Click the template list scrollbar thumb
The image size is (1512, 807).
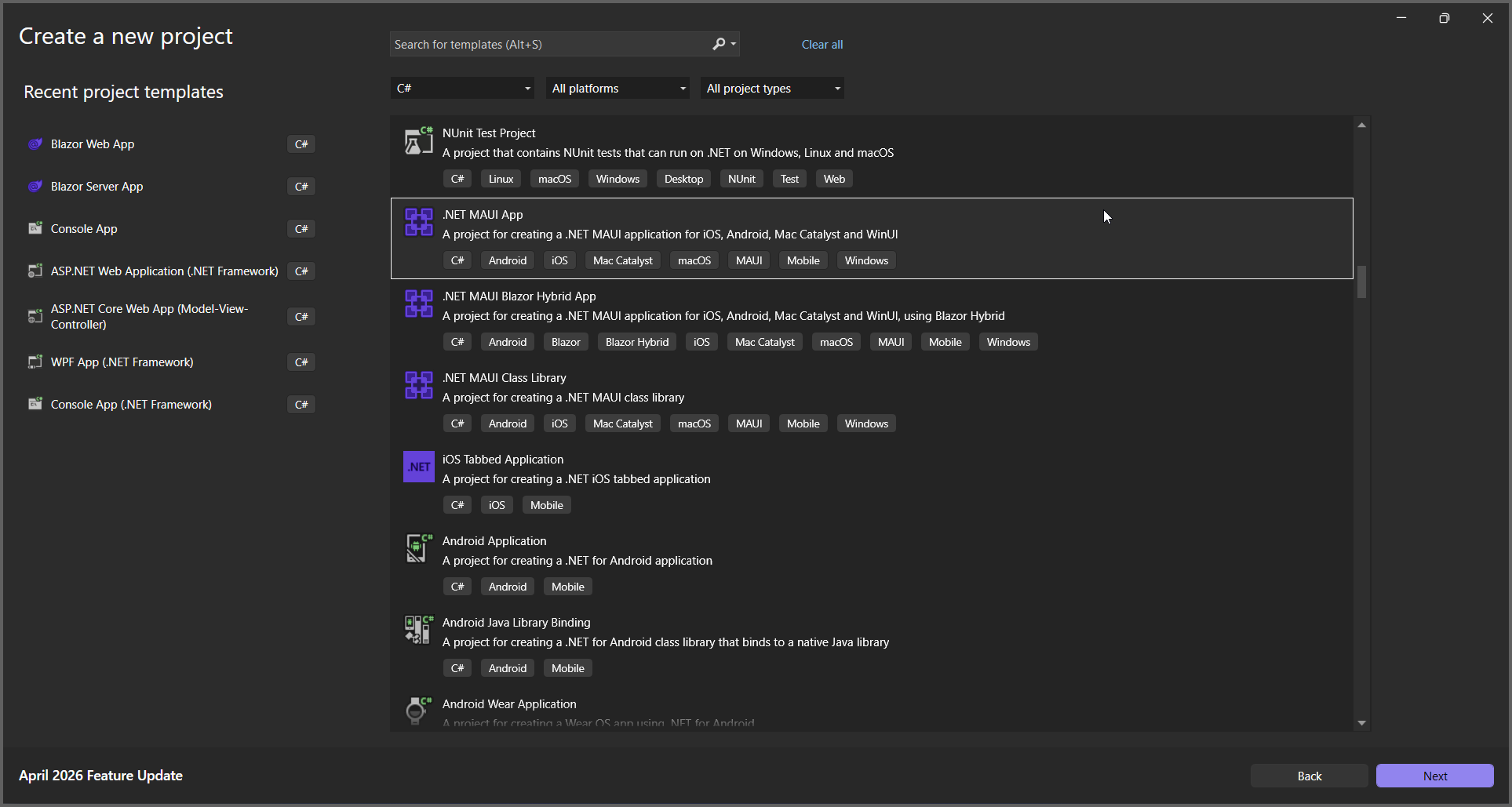pos(1362,282)
